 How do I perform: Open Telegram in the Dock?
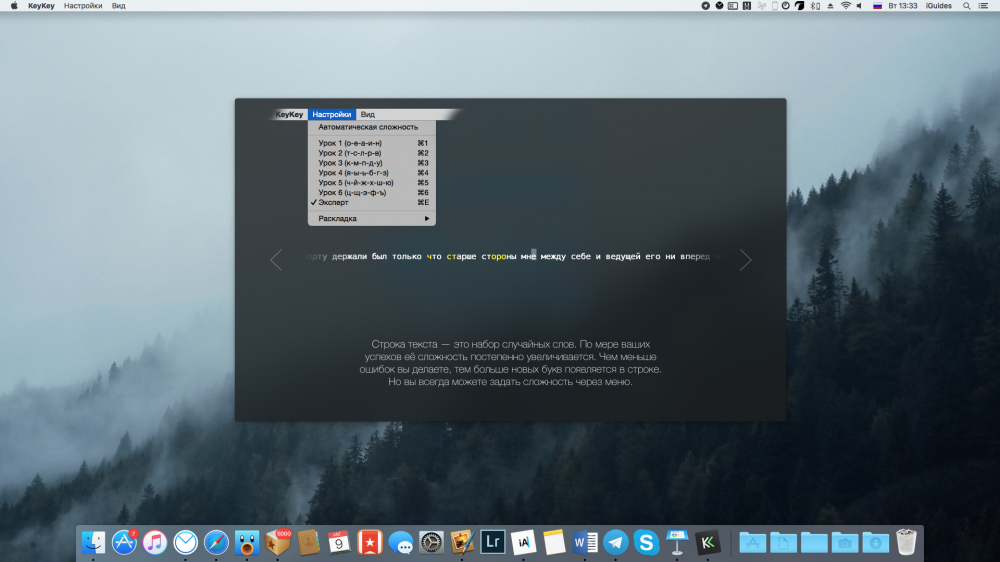(616, 542)
